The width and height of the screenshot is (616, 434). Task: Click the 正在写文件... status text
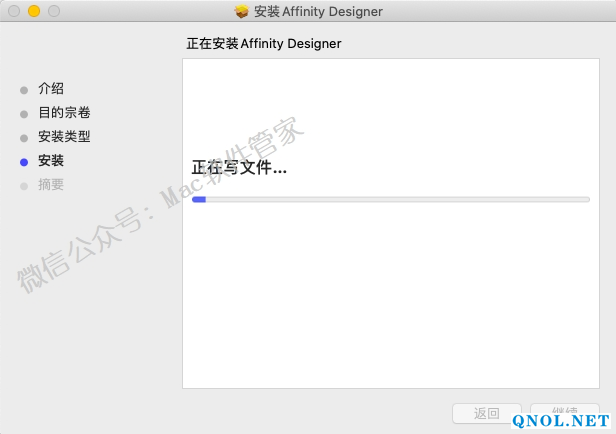pos(239,168)
